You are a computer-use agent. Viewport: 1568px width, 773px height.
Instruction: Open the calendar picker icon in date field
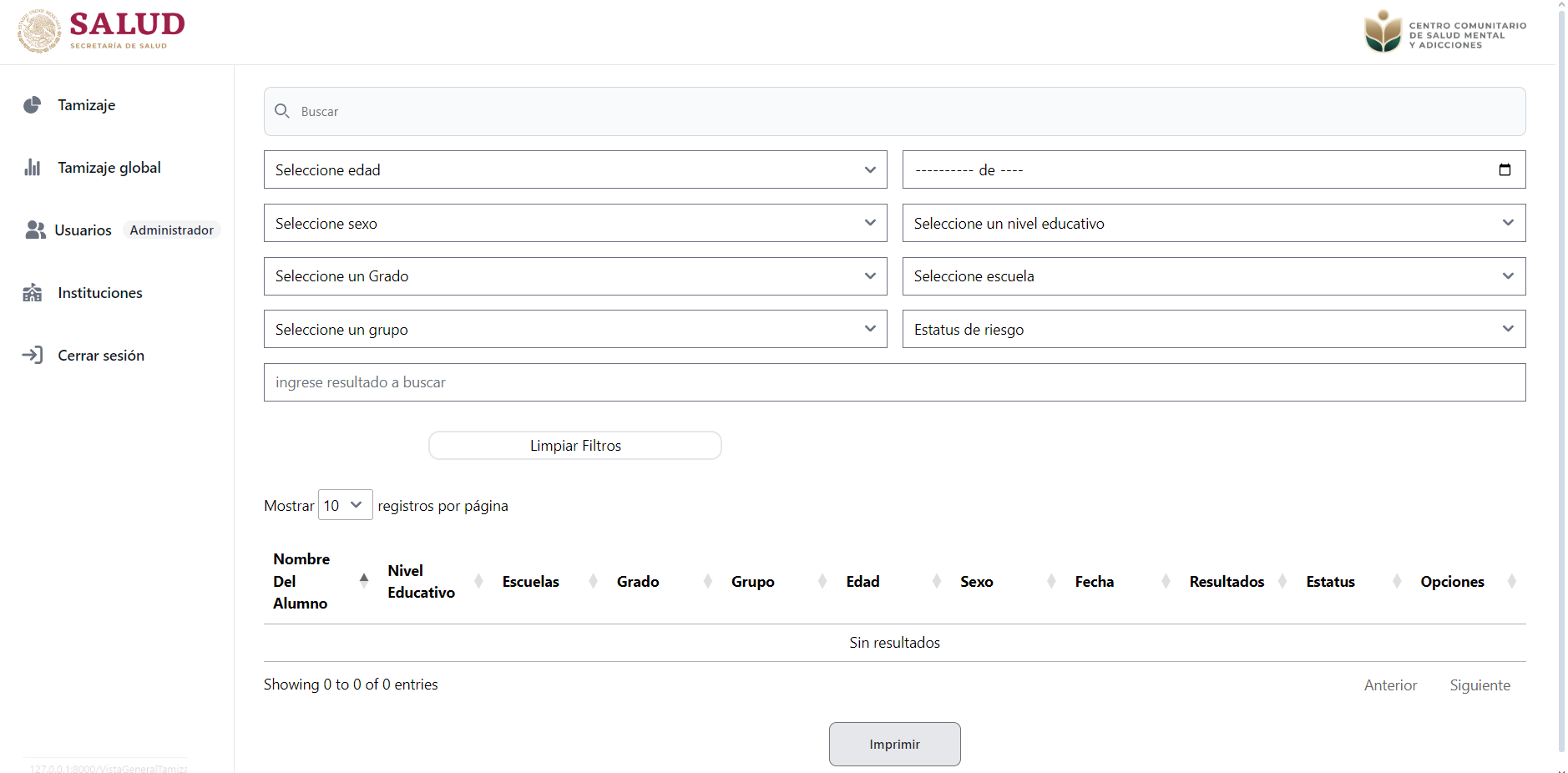click(1505, 170)
